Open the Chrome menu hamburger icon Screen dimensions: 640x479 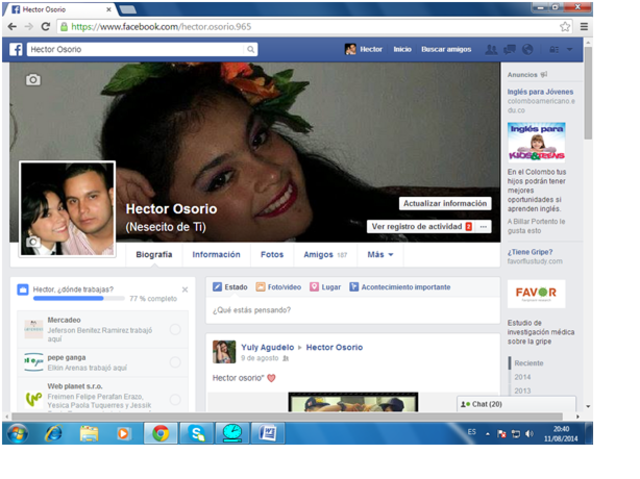pyautogui.click(x=584, y=27)
